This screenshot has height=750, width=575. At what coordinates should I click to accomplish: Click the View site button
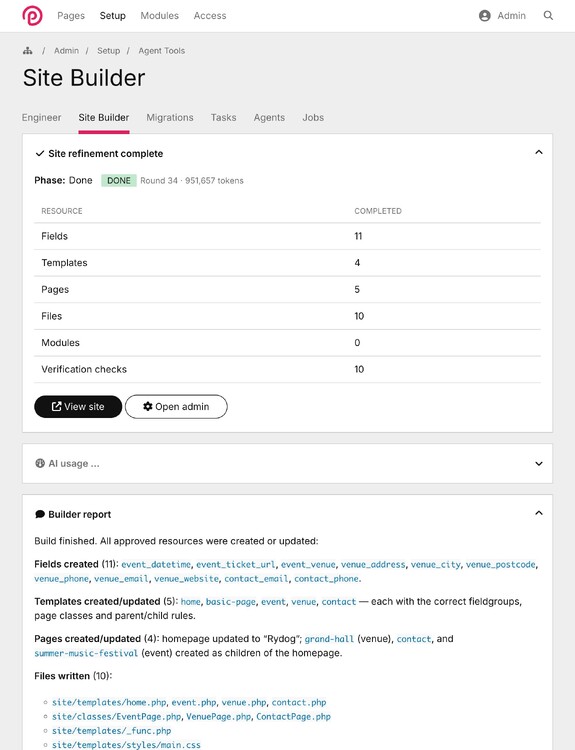(78, 407)
